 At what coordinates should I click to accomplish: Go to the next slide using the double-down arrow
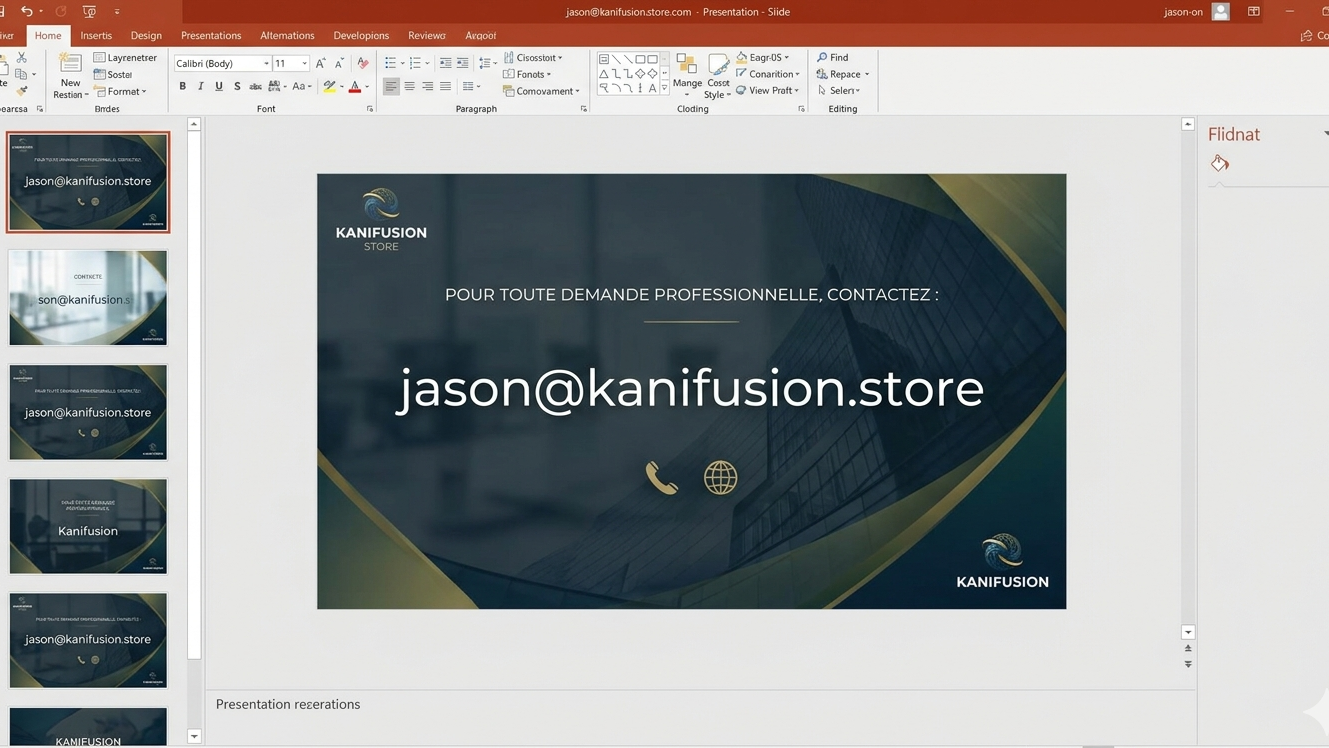click(x=1188, y=664)
